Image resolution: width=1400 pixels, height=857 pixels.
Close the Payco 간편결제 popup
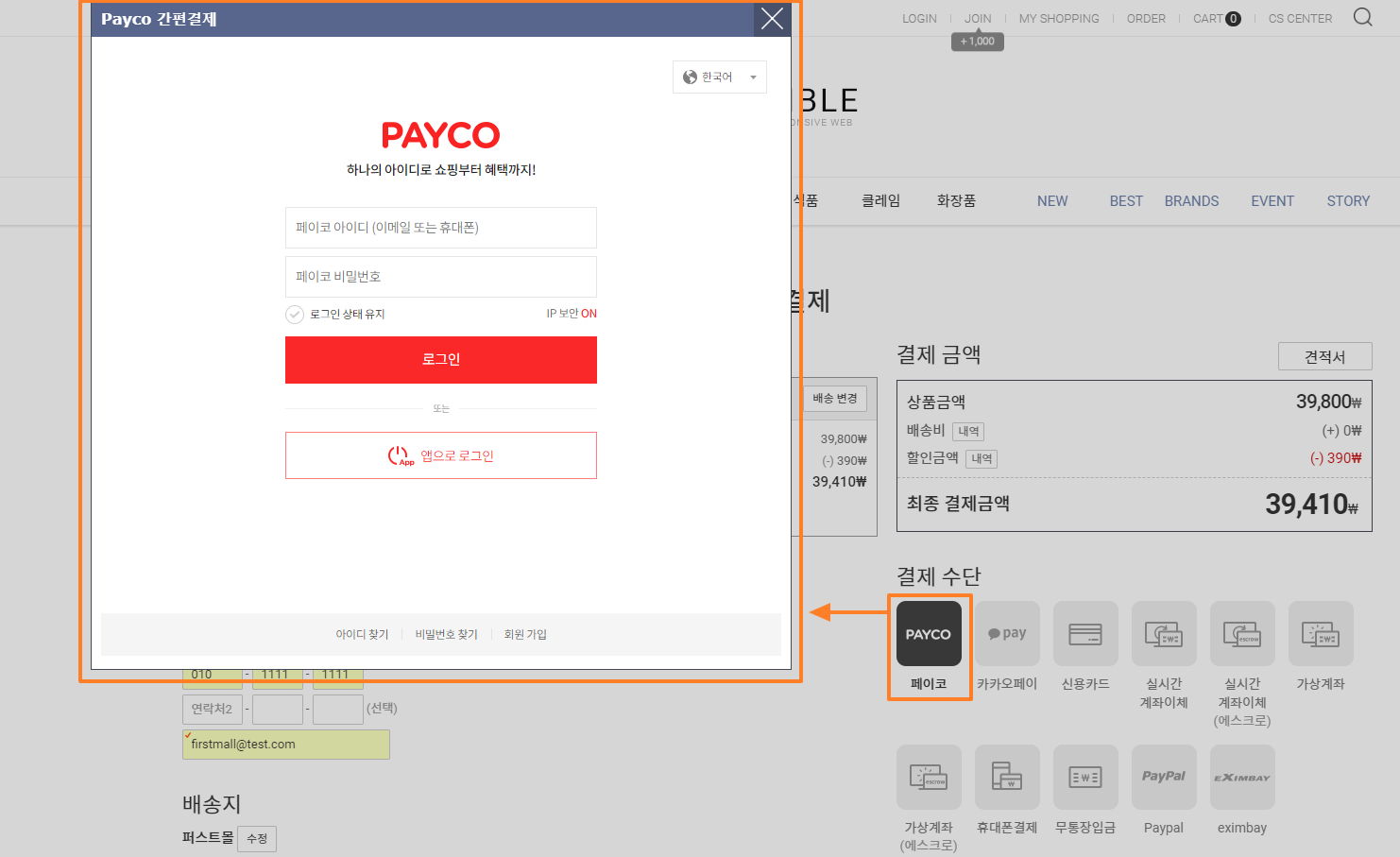(772, 19)
